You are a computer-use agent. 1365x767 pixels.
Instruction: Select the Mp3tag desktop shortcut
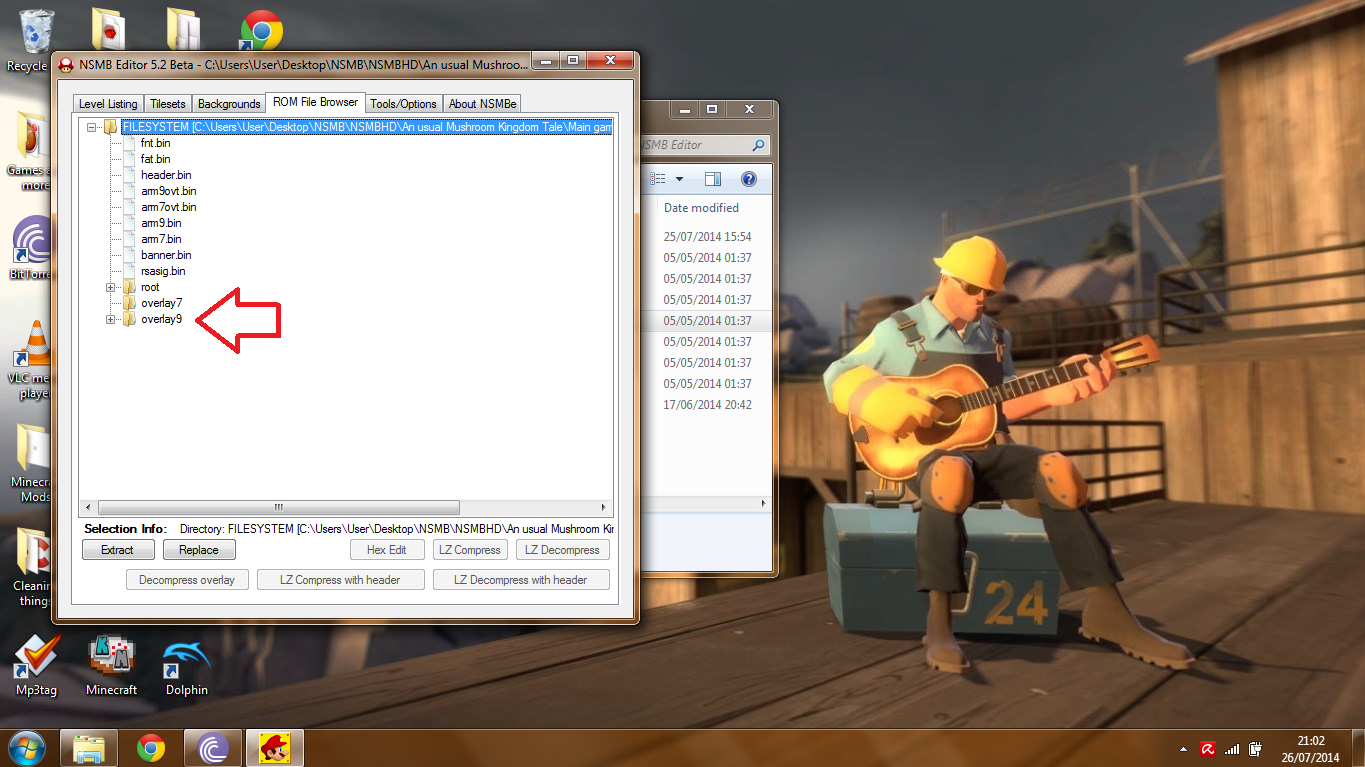[37, 665]
